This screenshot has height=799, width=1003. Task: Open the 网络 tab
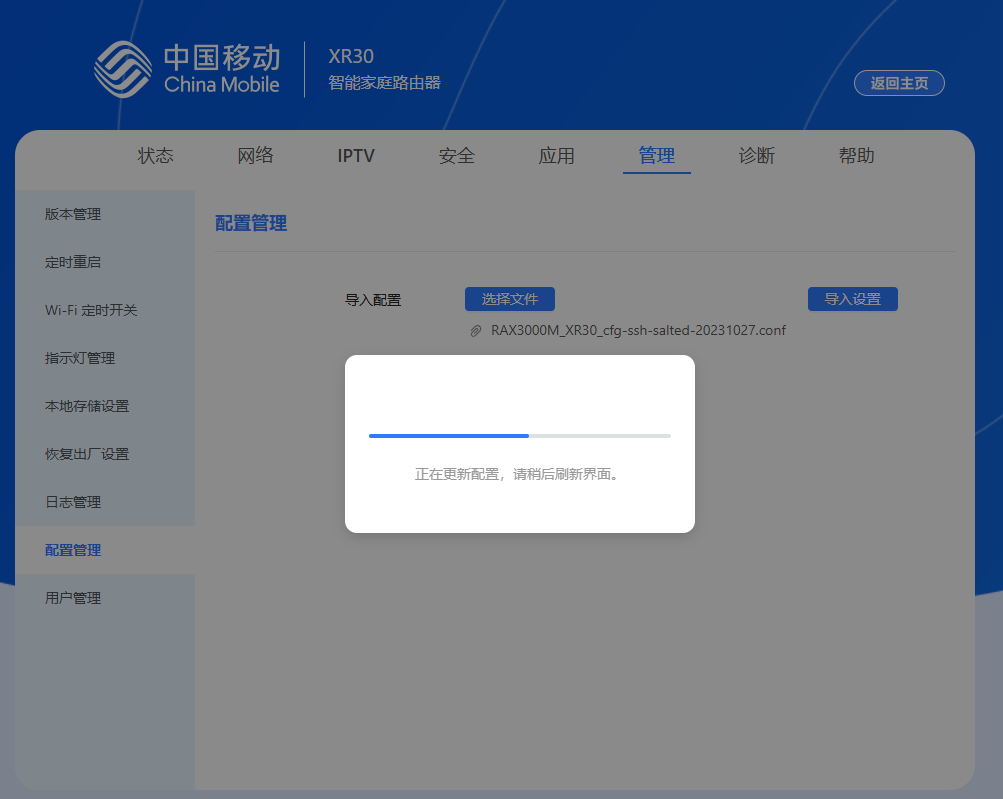(255, 156)
